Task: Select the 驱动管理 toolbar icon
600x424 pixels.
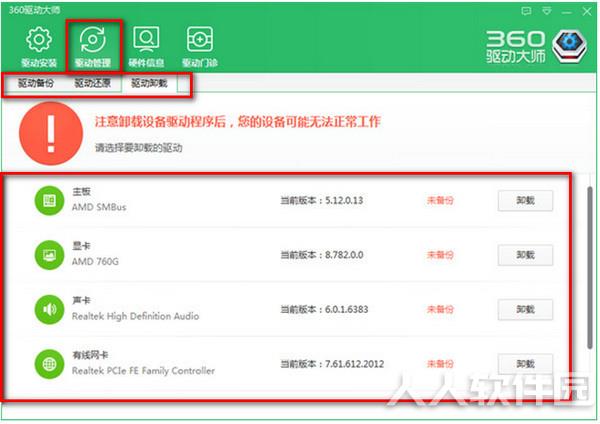Action: [93, 40]
